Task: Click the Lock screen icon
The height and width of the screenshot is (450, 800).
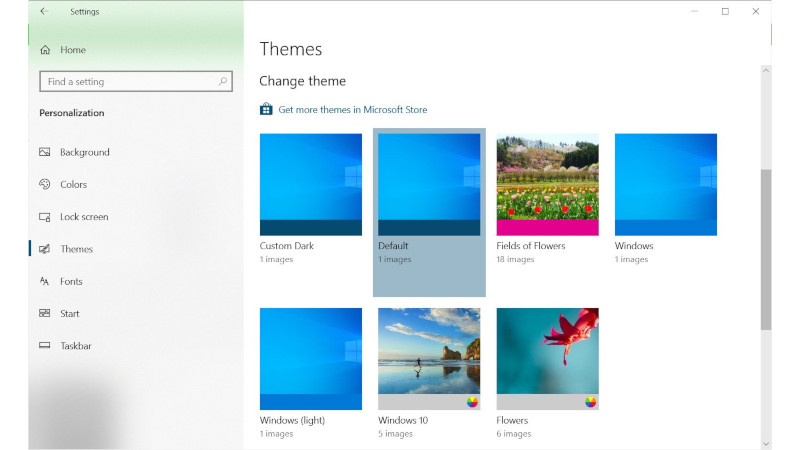Action: [45, 217]
